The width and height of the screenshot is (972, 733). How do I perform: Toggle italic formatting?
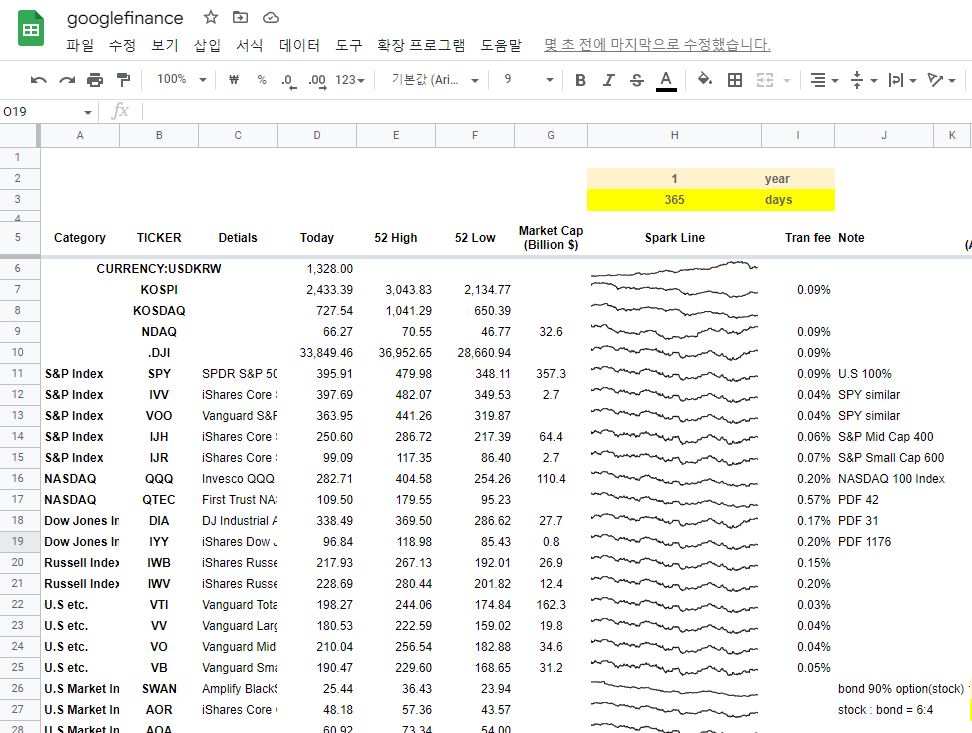609,80
